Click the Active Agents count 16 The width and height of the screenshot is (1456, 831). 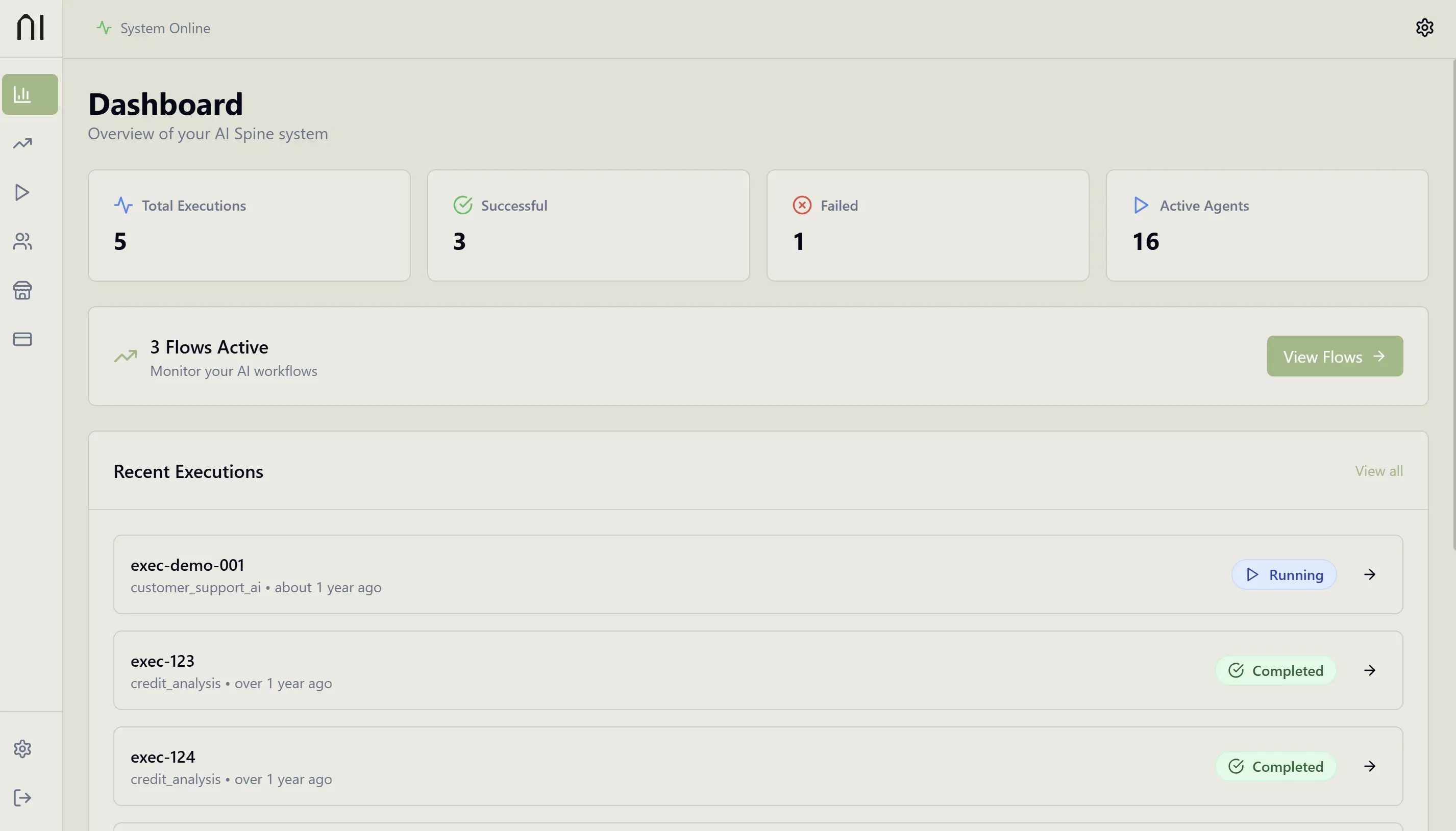(1145, 241)
